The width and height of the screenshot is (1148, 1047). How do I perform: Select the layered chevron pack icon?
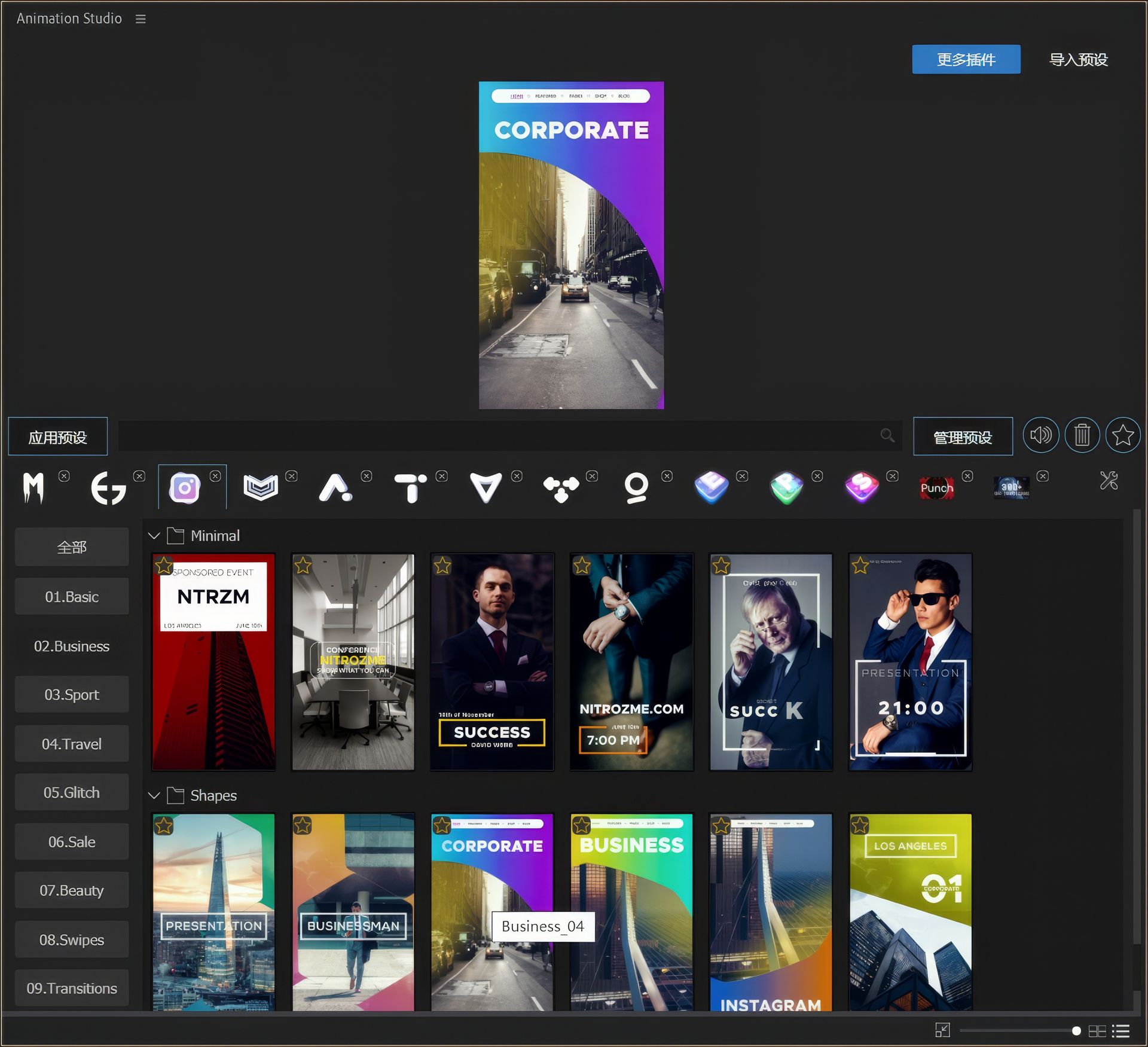(261, 488)
